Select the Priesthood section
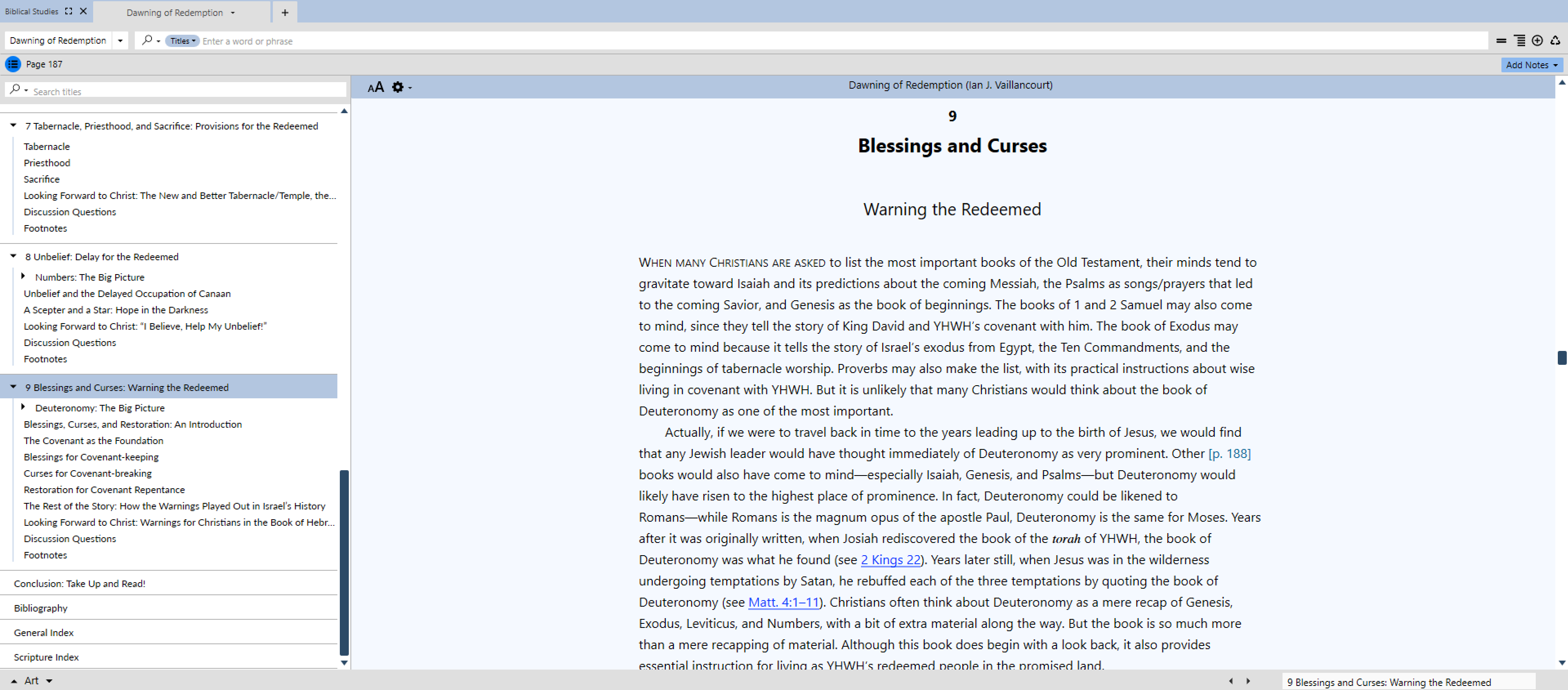1568x690 pixels. pos(47,163)
